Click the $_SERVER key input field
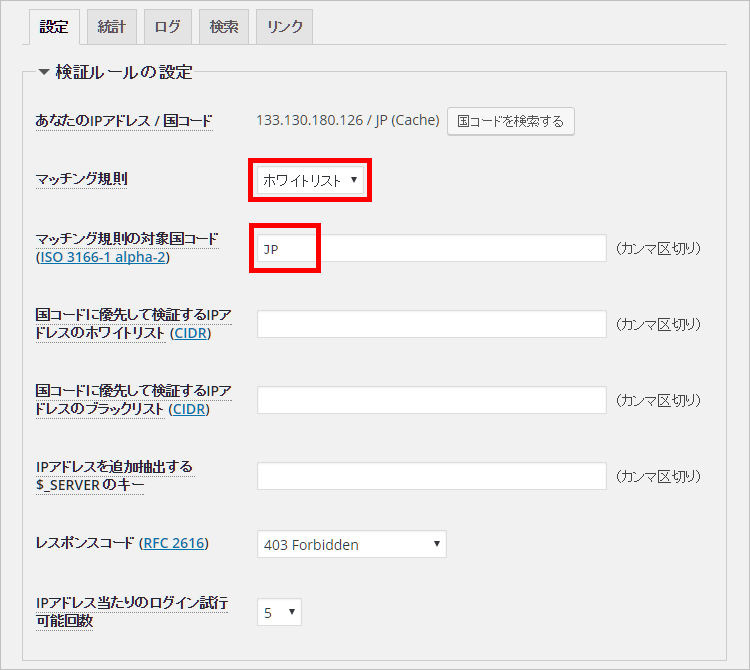The height and width of the screenshot is (670, 750). 431,476
